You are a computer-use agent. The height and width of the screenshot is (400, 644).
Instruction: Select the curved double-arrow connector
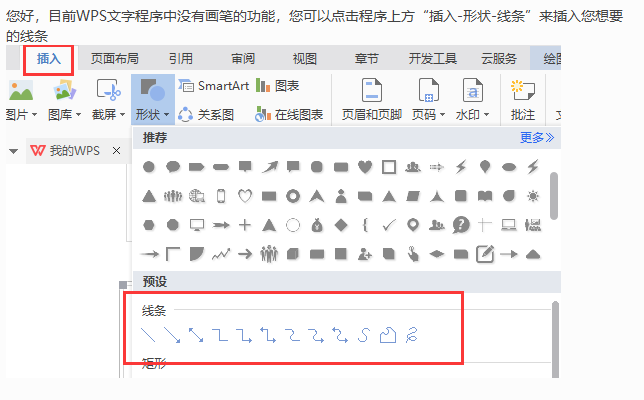coord(340,335)
